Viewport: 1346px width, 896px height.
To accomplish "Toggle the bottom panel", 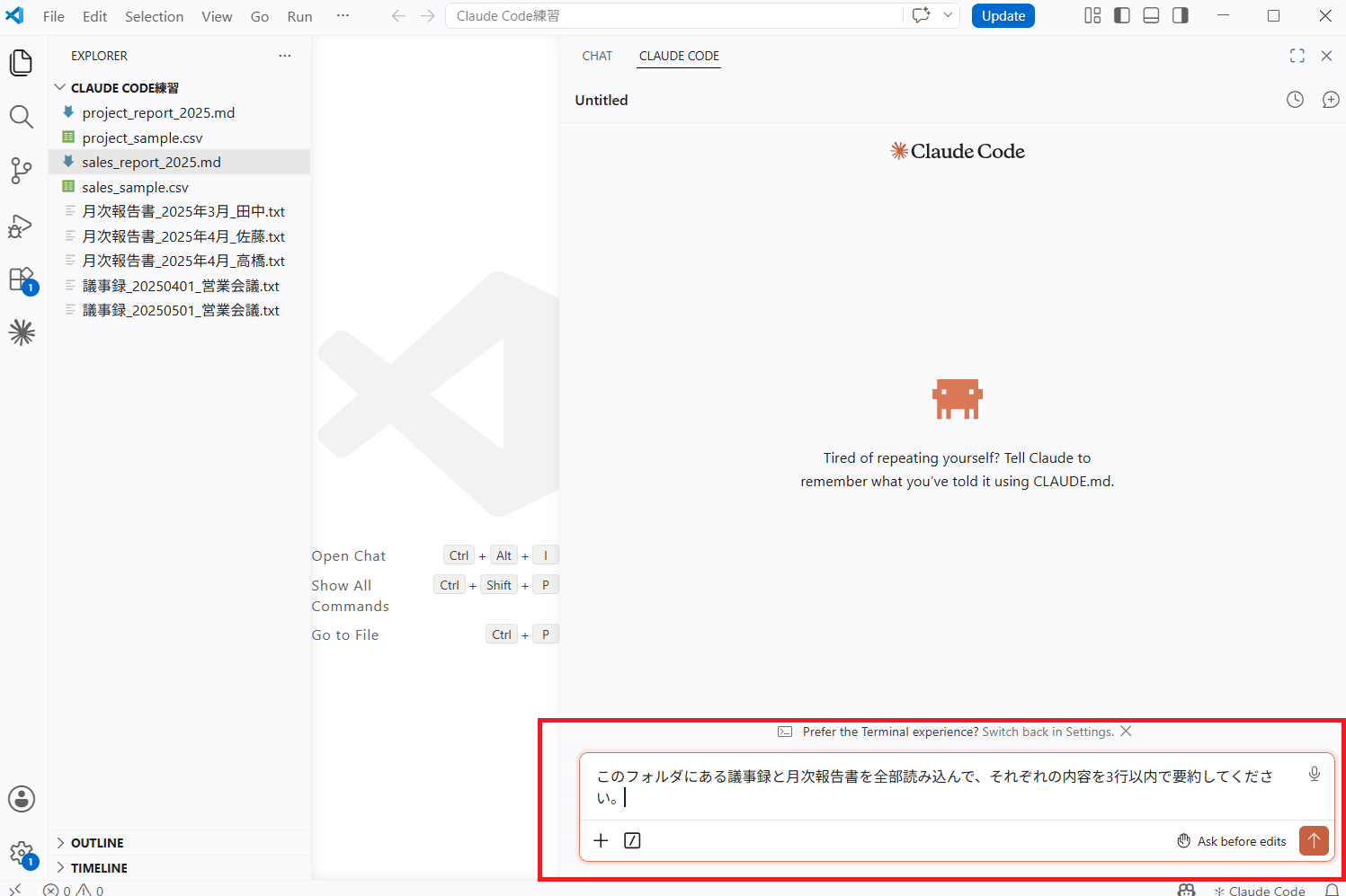I will point(1151,15).
